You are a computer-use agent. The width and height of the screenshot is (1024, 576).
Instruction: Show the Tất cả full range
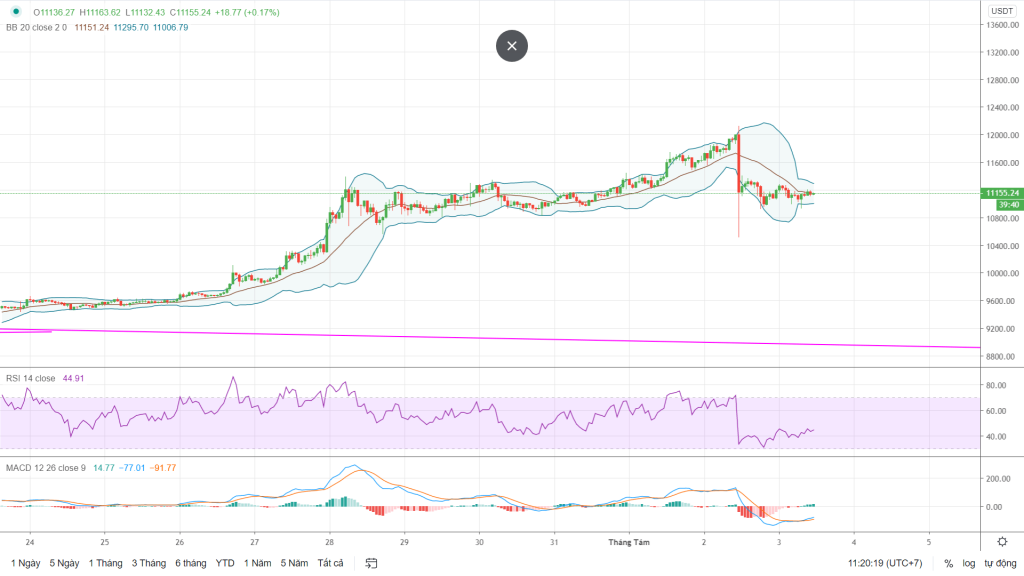(x=330, y=563)
